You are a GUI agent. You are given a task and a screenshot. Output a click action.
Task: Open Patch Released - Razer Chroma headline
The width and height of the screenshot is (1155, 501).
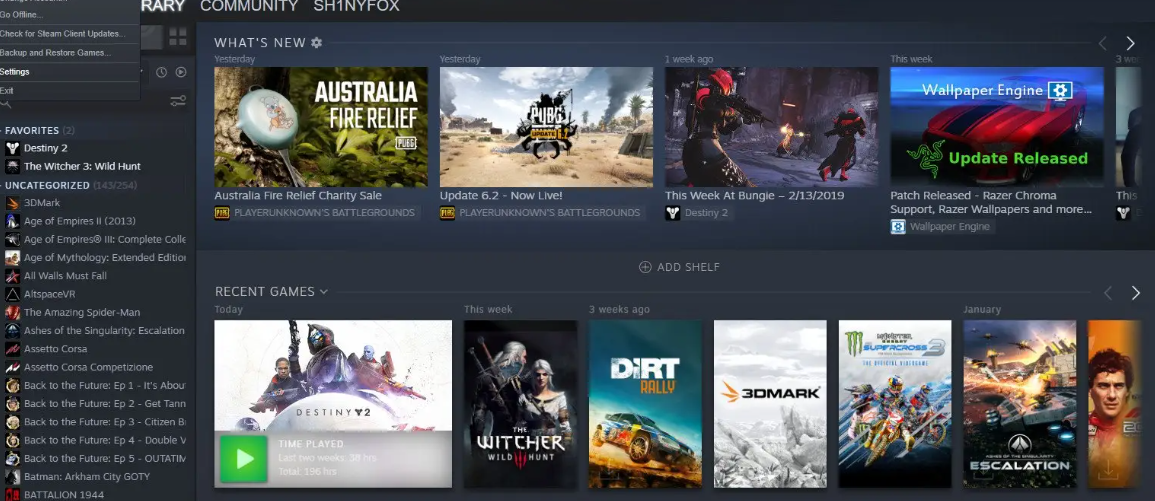(x=991, y=203)
